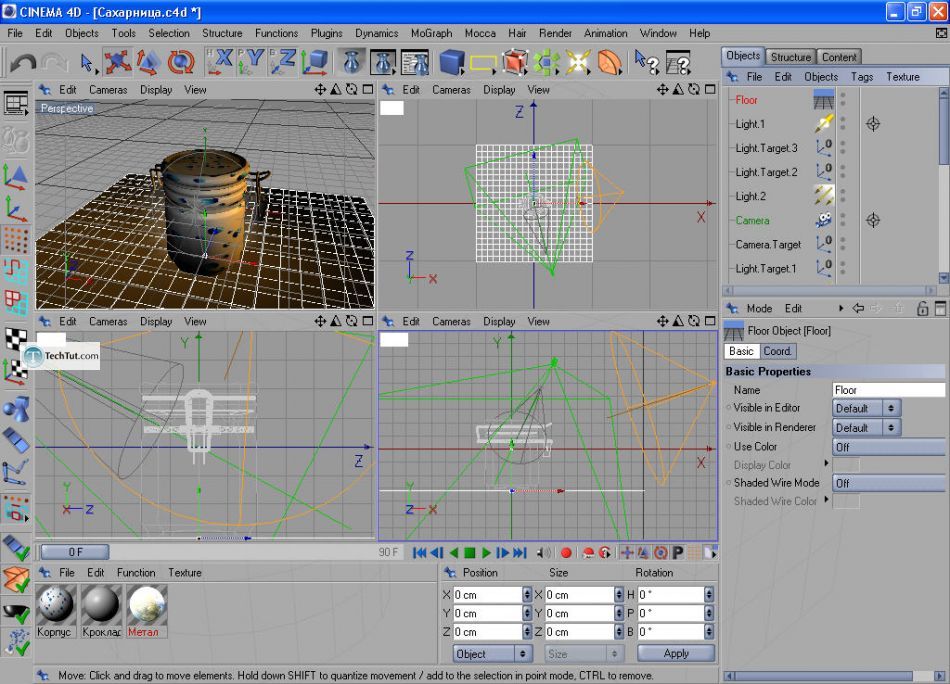Click the record keyframe red button
950x684 pixels.
[x=566, y=553]
